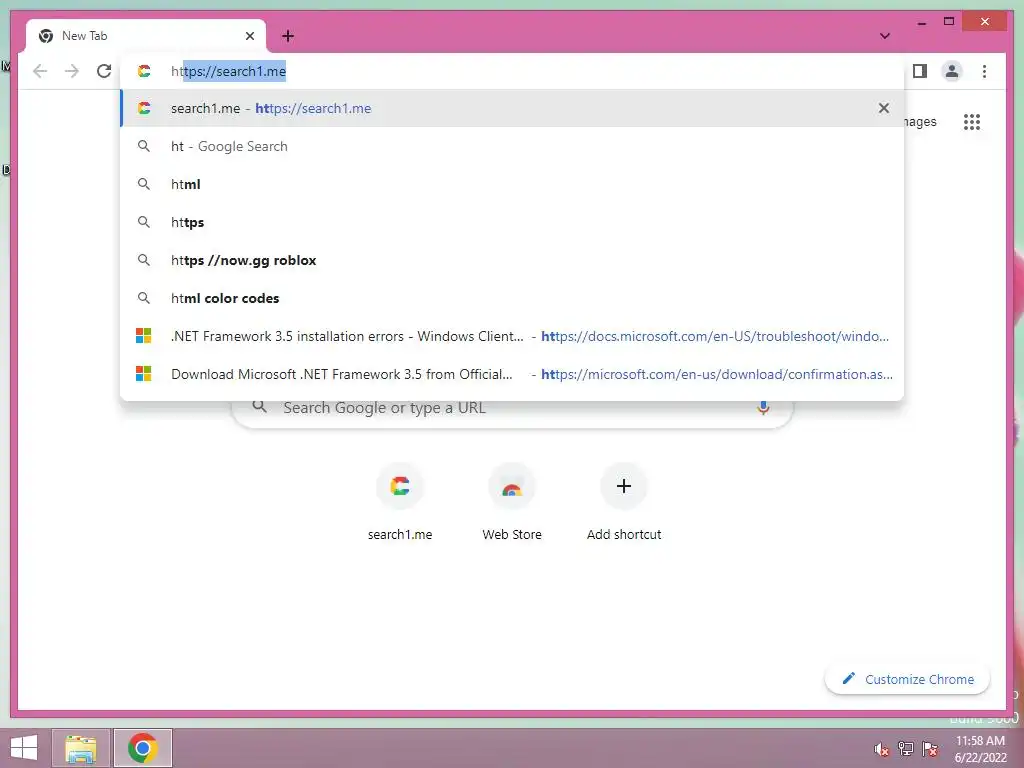The width and height of the screenshot is (1024, 768).
Task: Open the search1.me shortcut tile
Action: pyautogui.click(x=400, y=502)
